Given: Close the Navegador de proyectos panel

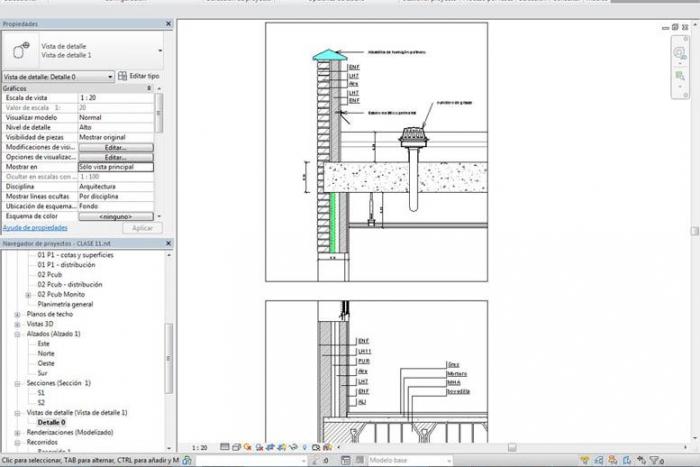Looking at the screenshot, I should (x=166, y=243).
